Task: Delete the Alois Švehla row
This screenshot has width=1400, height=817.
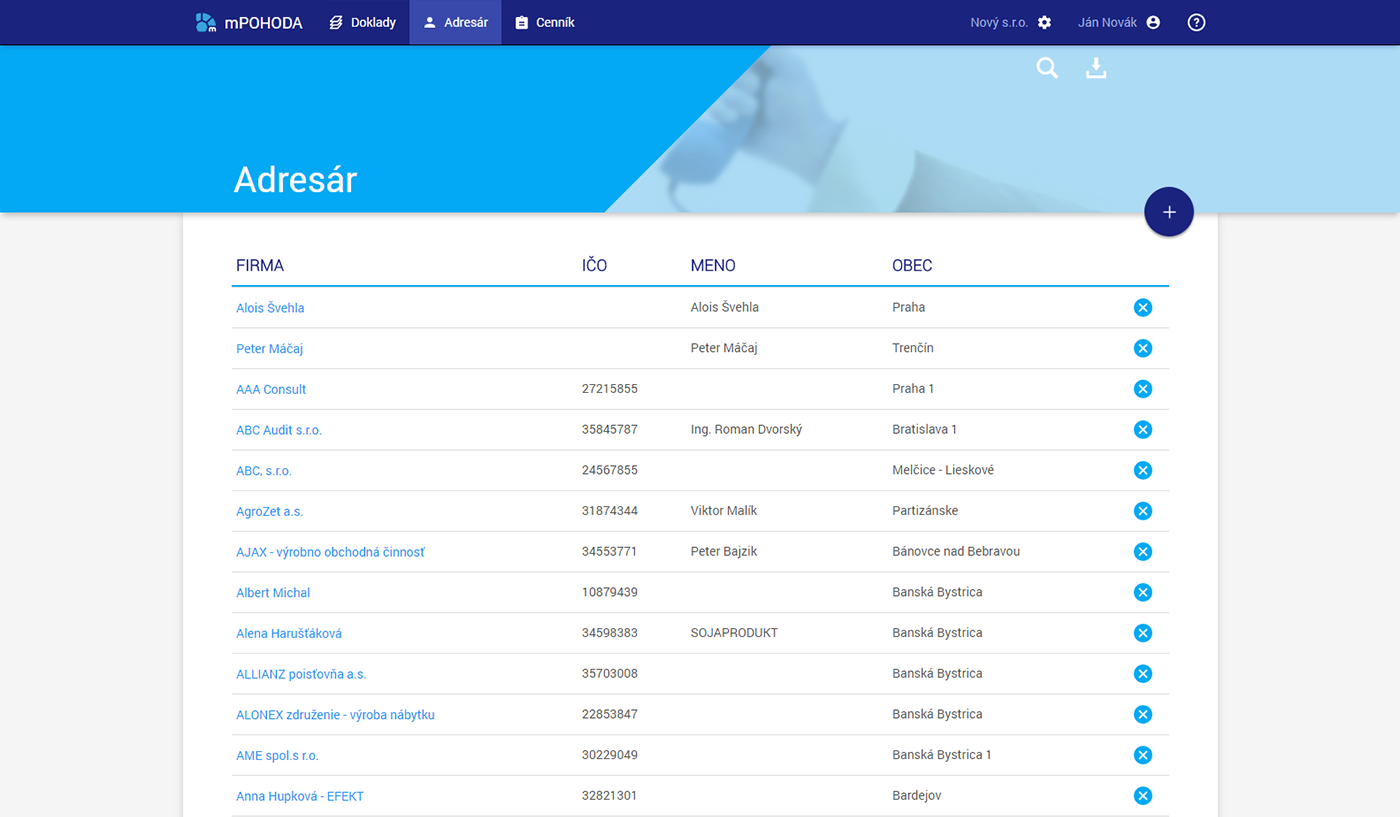Action: click(x=1143, y=307)
